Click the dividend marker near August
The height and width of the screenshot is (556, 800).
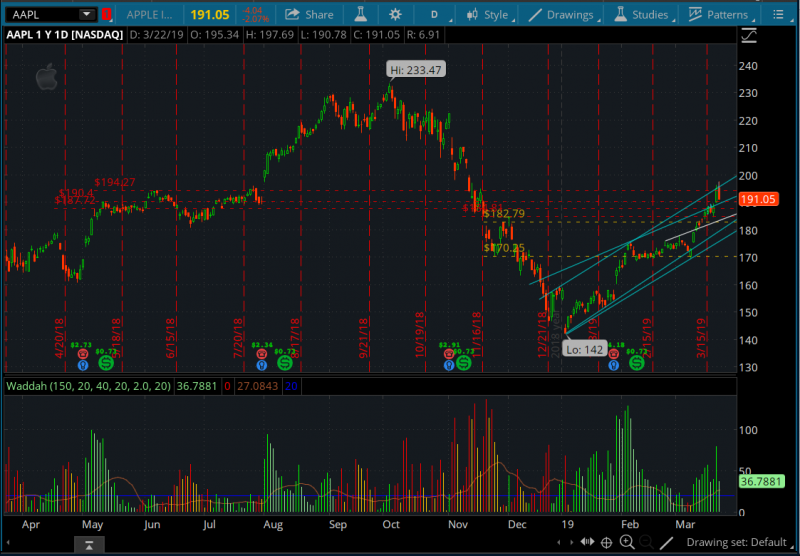point(284,364)
